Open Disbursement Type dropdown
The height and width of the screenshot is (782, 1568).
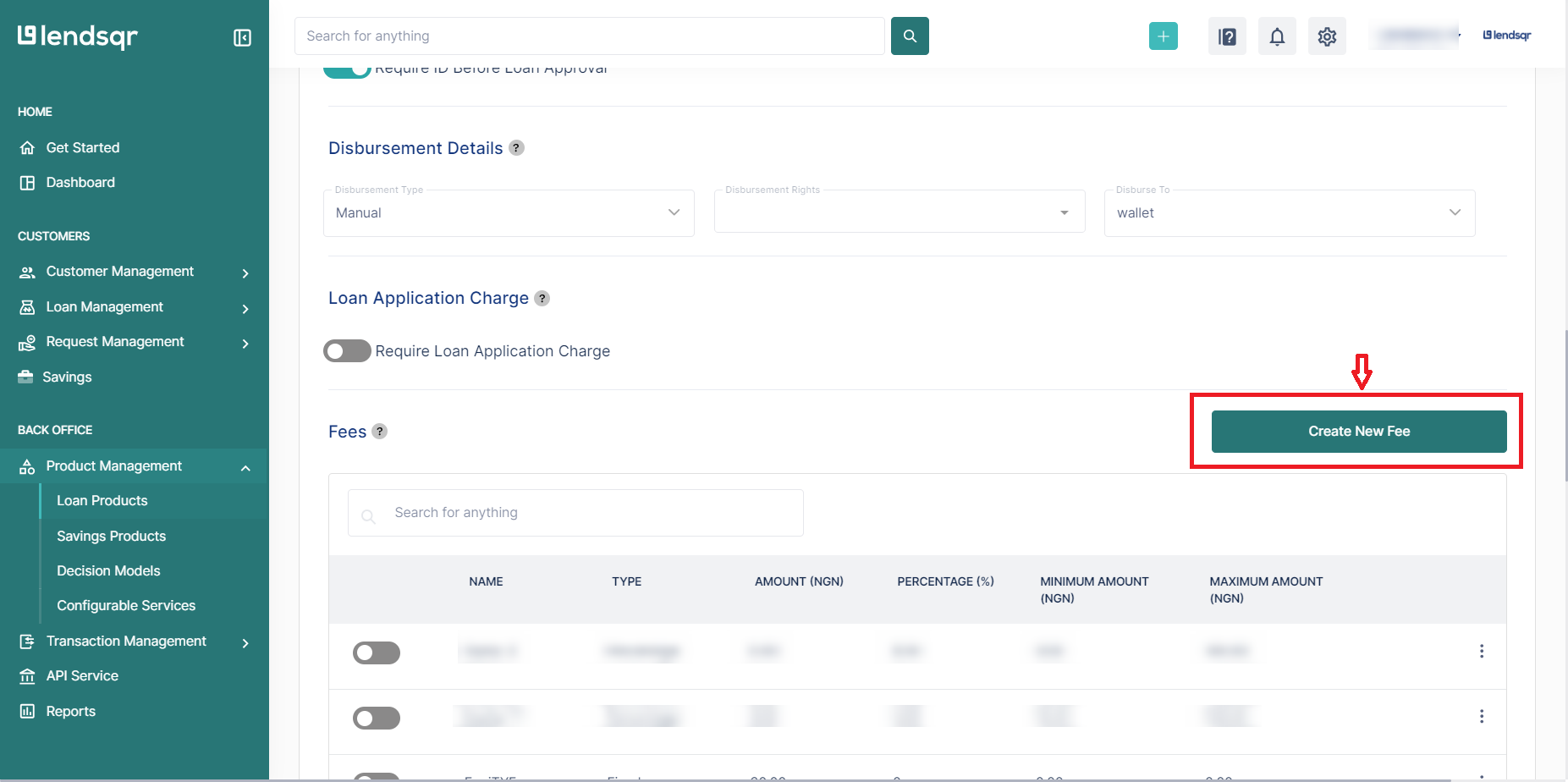(x=509, y=212)
